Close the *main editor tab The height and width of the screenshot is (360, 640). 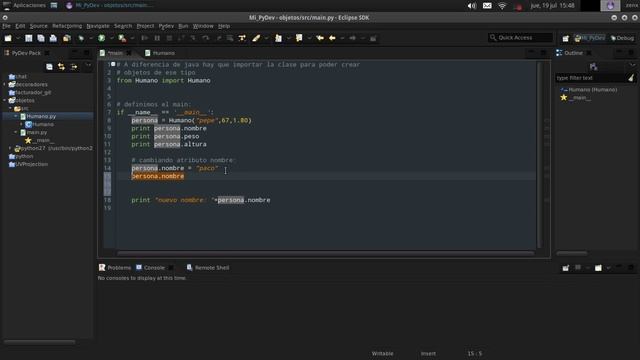coord(129,53)
